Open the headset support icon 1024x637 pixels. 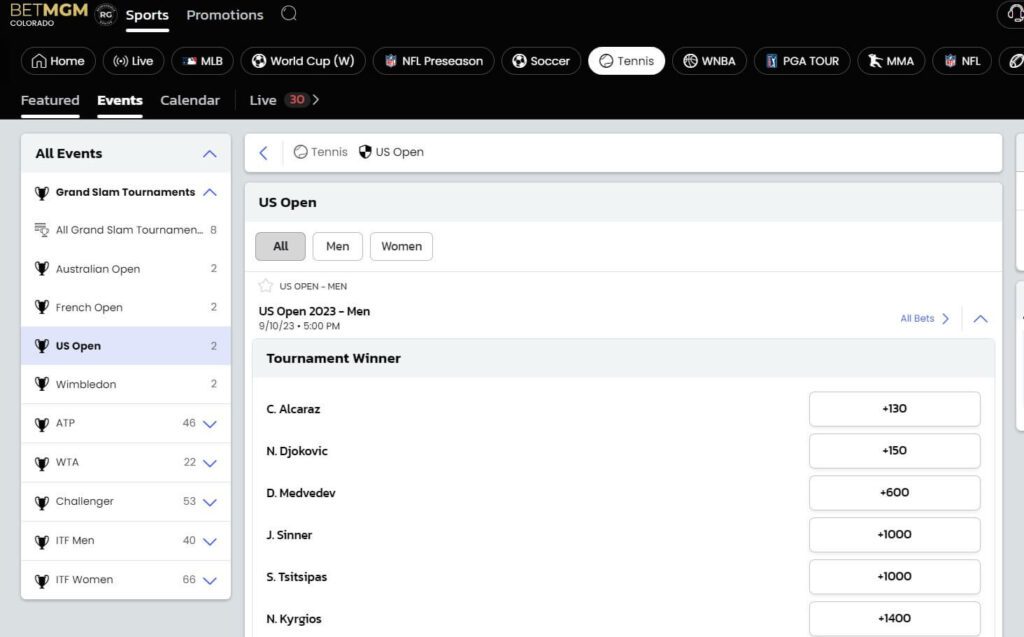(x=1014, y=14)
